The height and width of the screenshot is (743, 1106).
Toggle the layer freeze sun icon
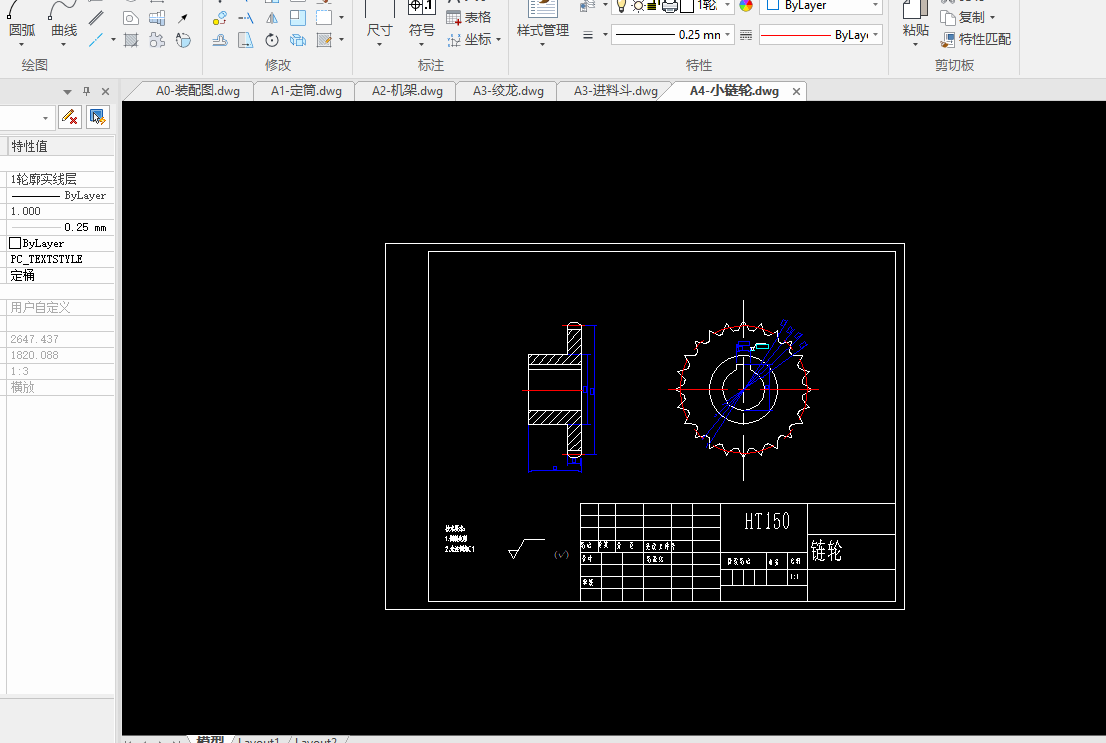[x=637, y=6]
